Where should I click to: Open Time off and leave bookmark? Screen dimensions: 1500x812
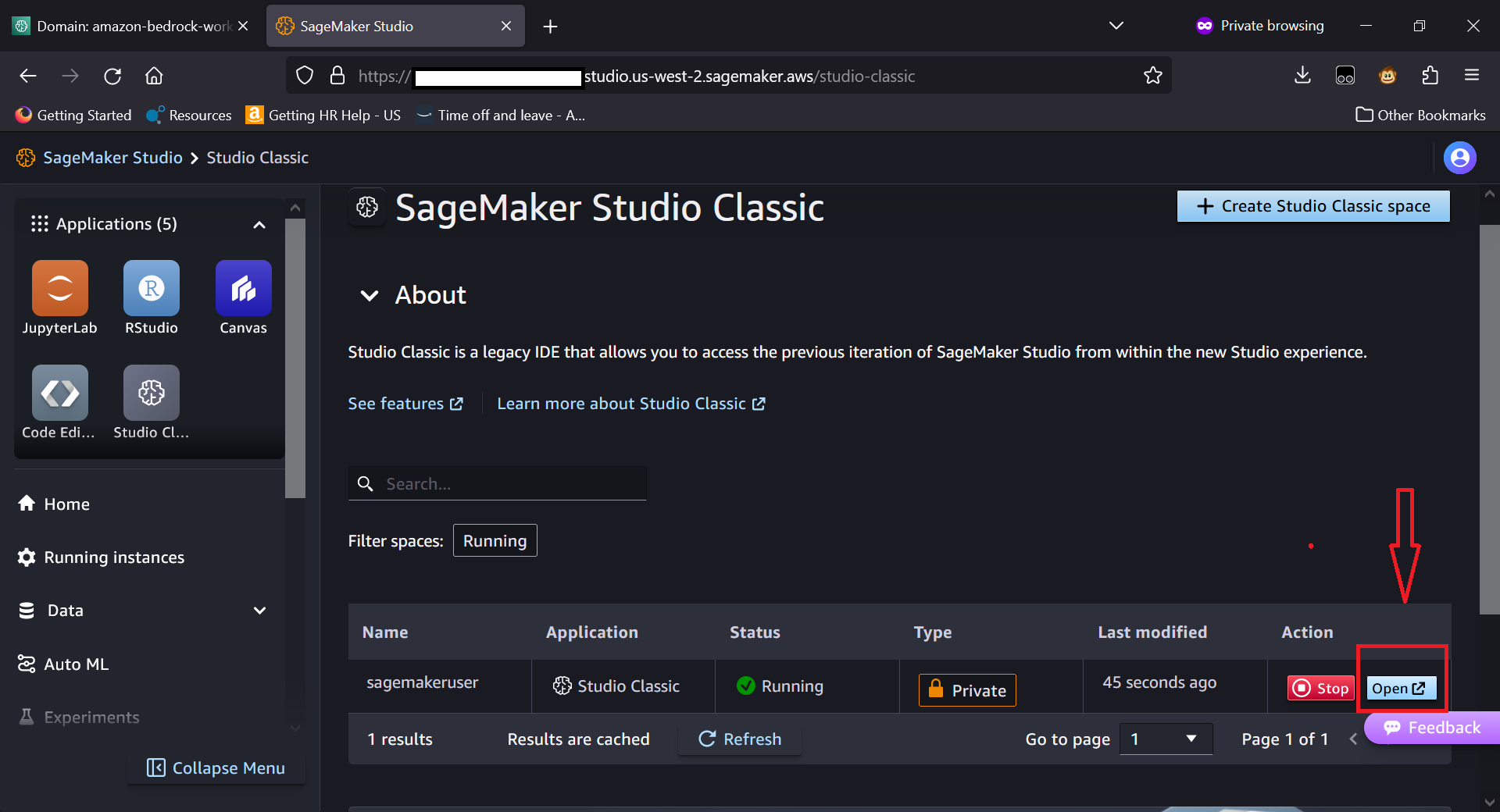[501, 115]
